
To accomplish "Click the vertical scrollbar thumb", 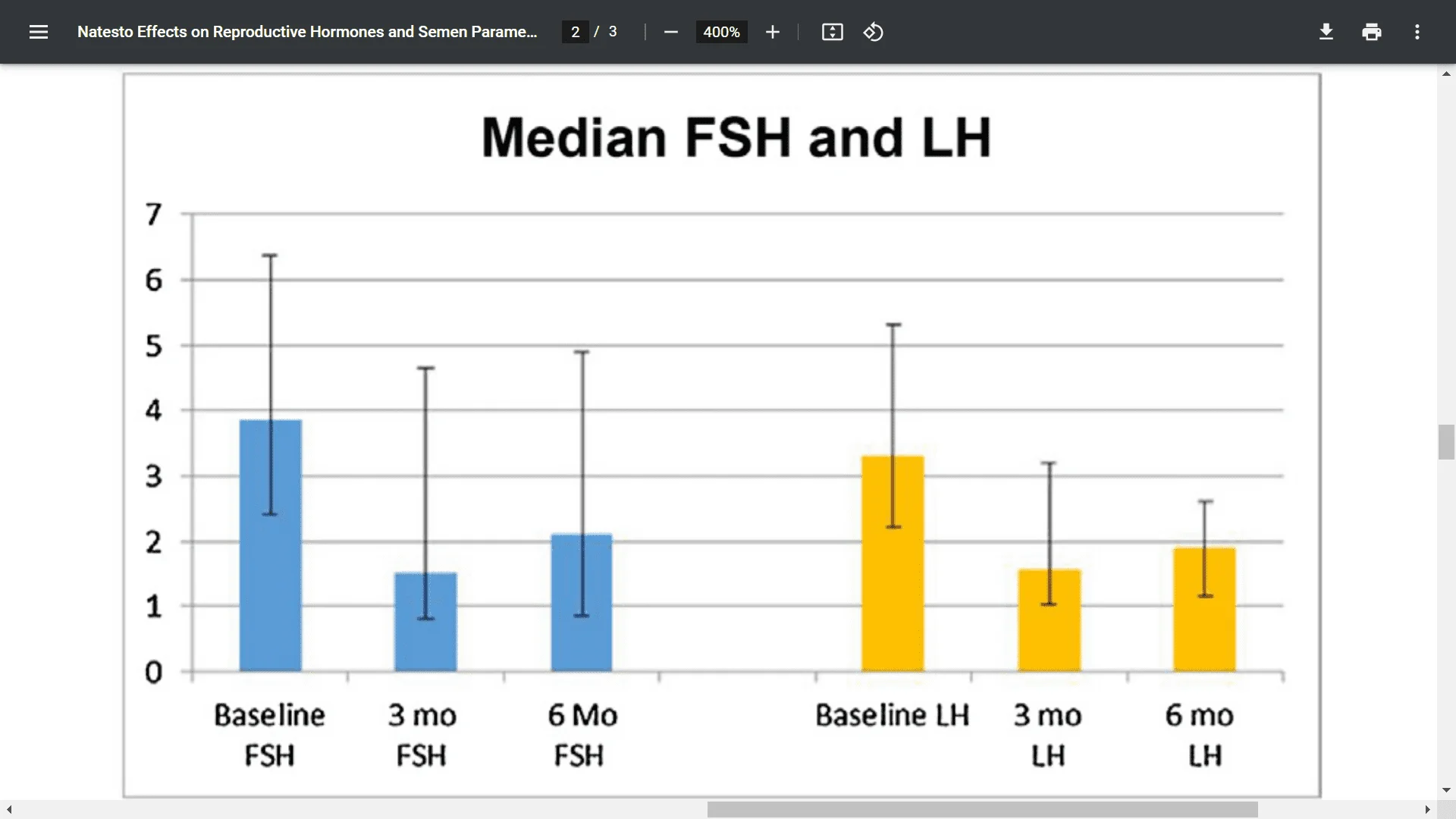I will coord(1446,442).
